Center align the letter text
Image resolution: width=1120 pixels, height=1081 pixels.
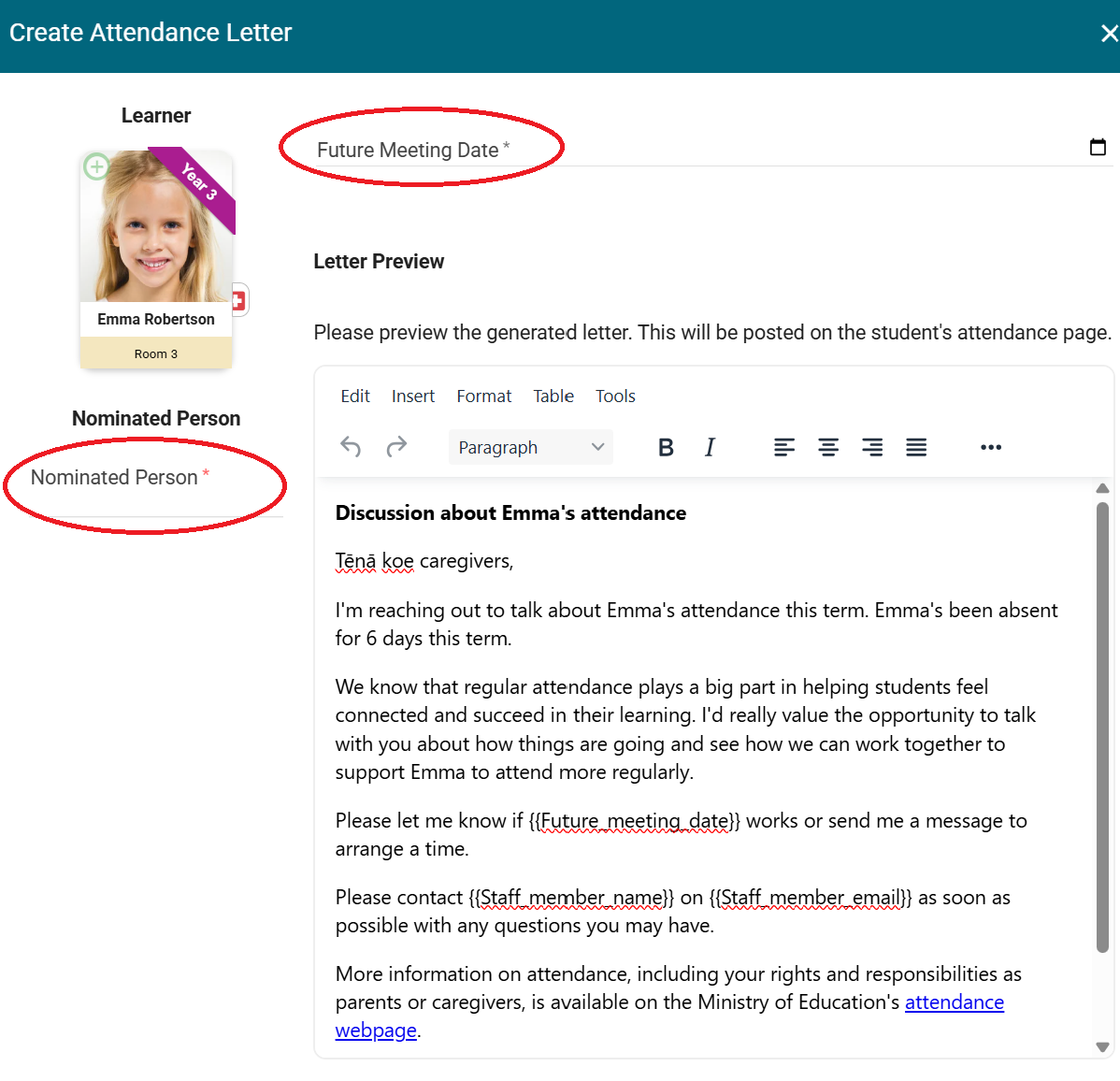pos(828,447)
